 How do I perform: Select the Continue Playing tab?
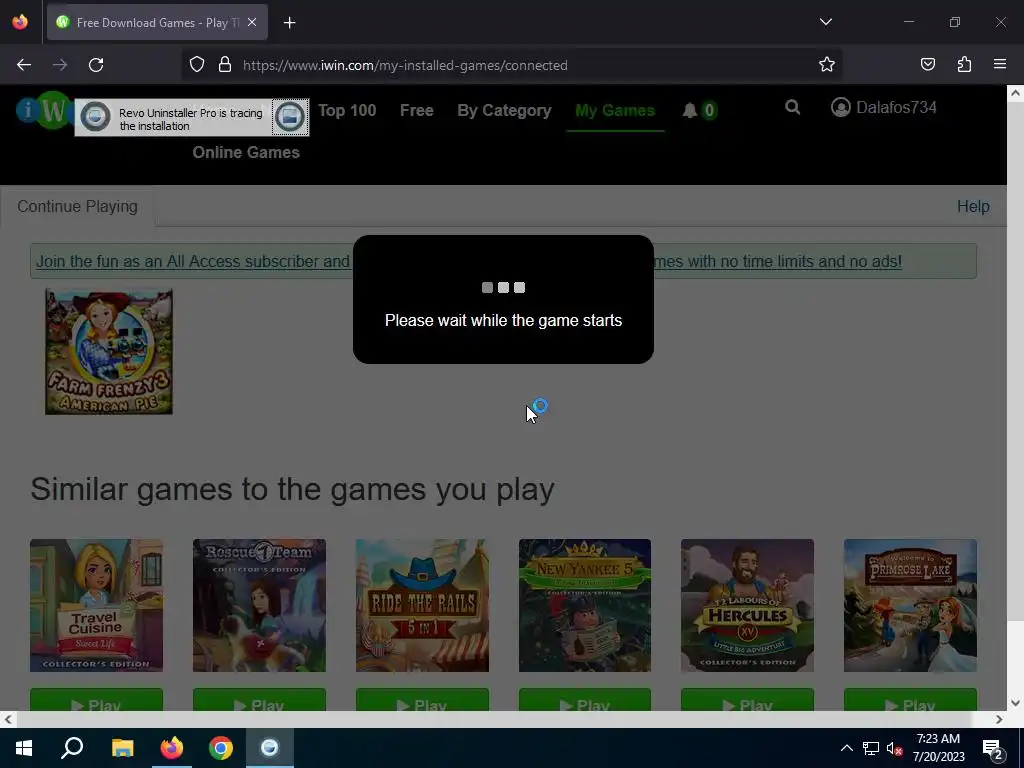[x=77, y=206]
